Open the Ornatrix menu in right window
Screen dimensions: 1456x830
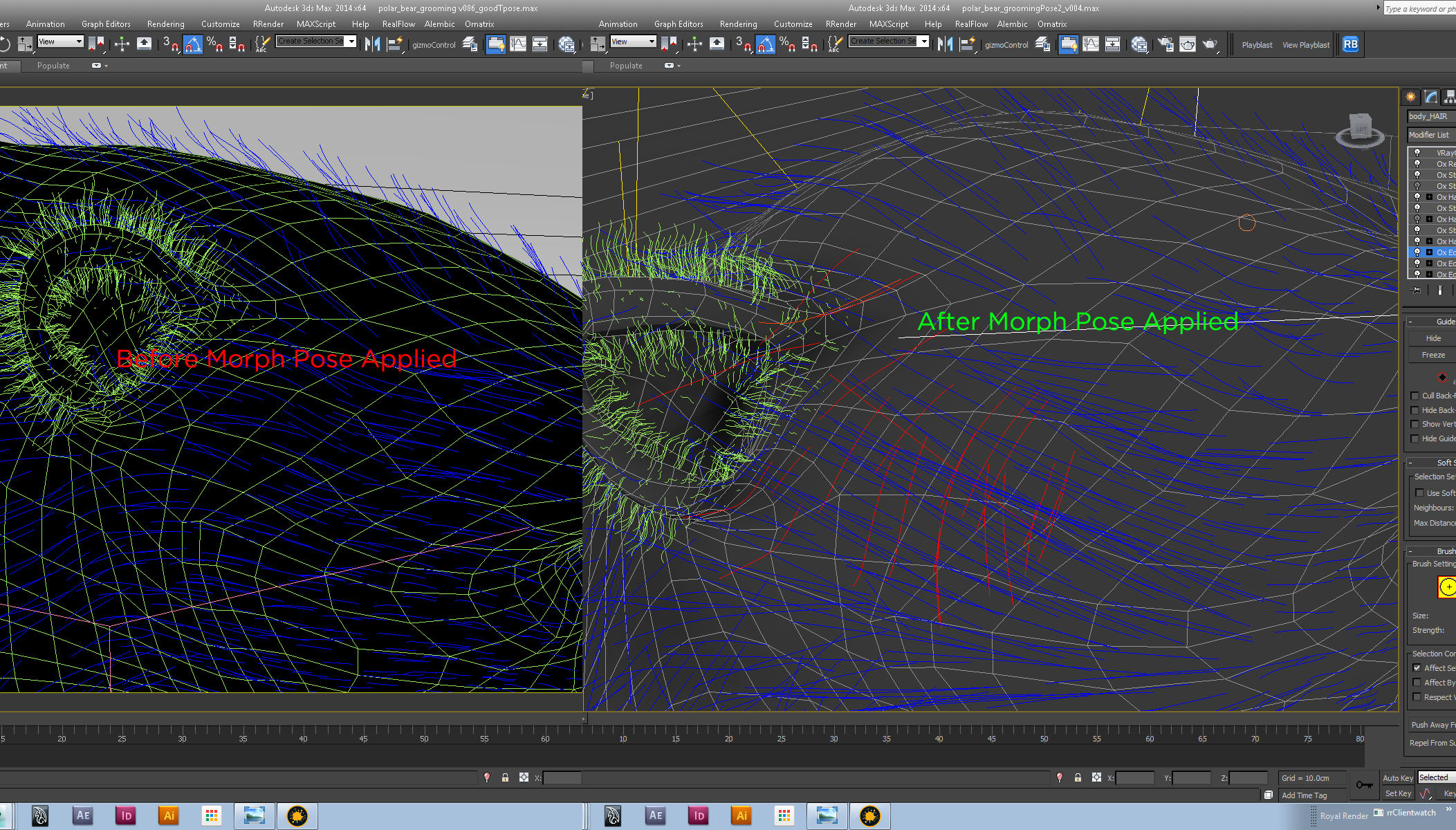tap(1051, 24)
